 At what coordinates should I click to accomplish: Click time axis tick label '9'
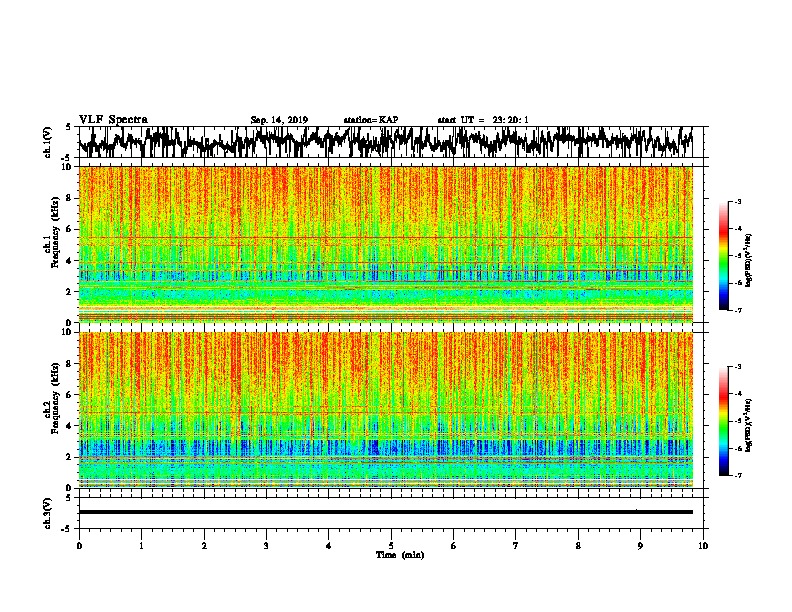coord(640,546)
